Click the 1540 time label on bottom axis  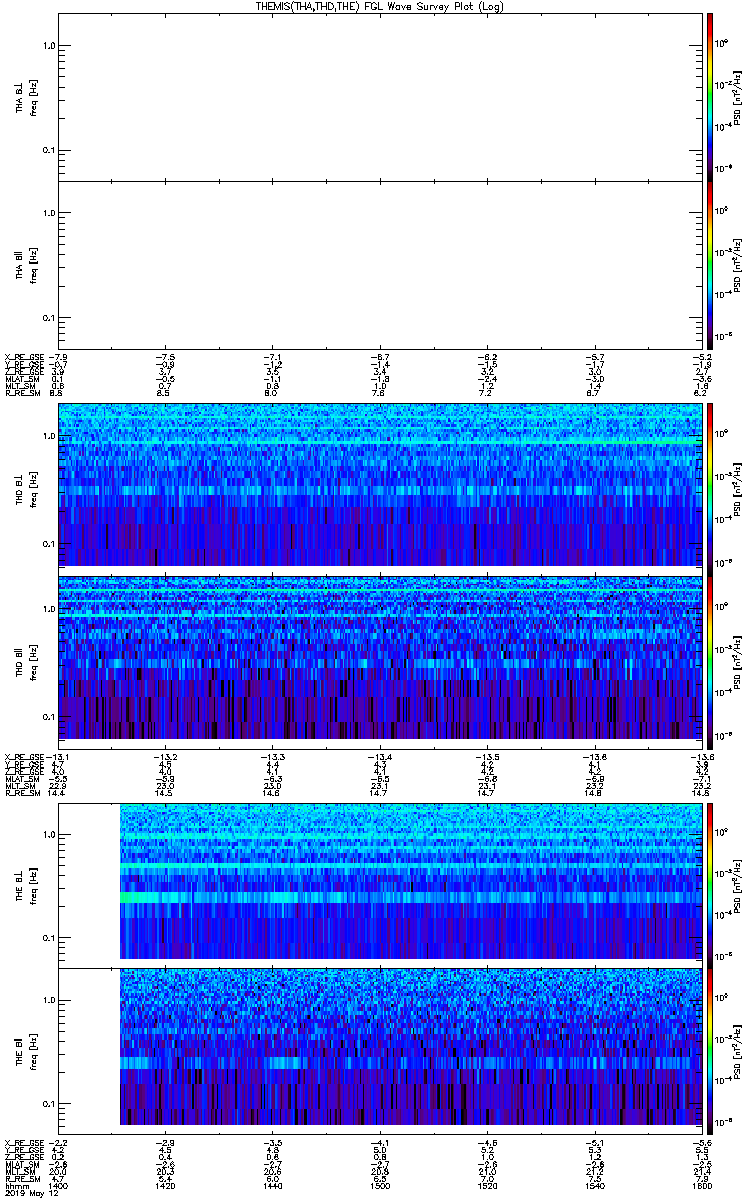pos(593,1185)
